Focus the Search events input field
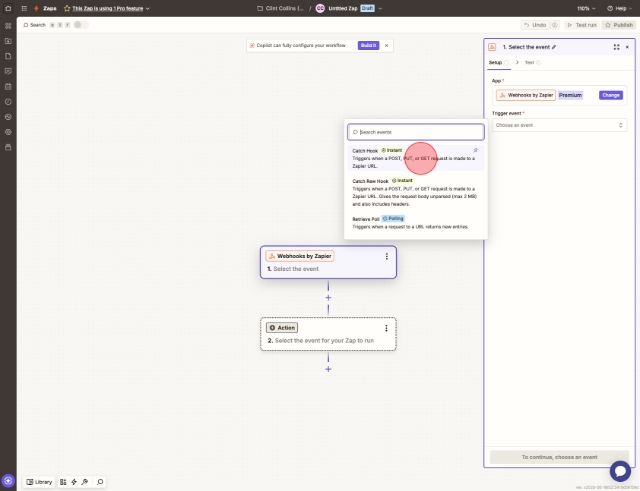640x491 pixels. (416, 132)
